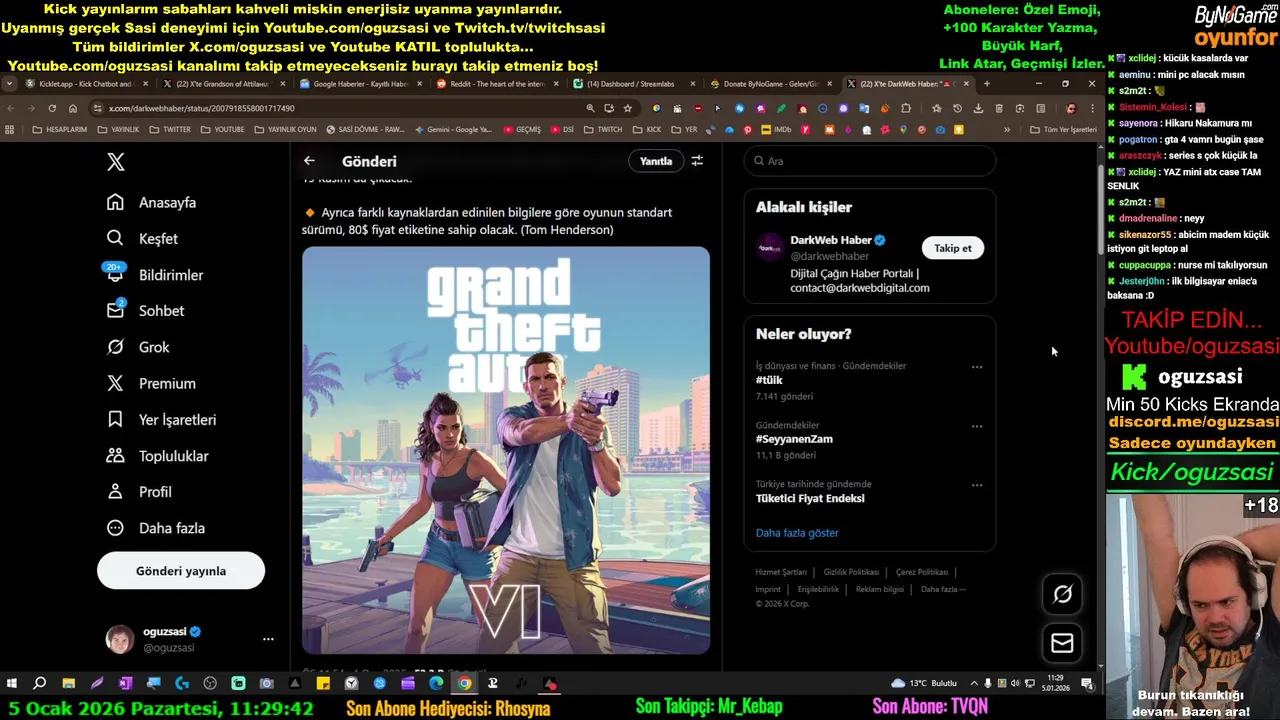The image size is (1280, 720).
Task: Open the Tüm Yer İşaretleri bookmarks folder
Action: (1063, 130)
